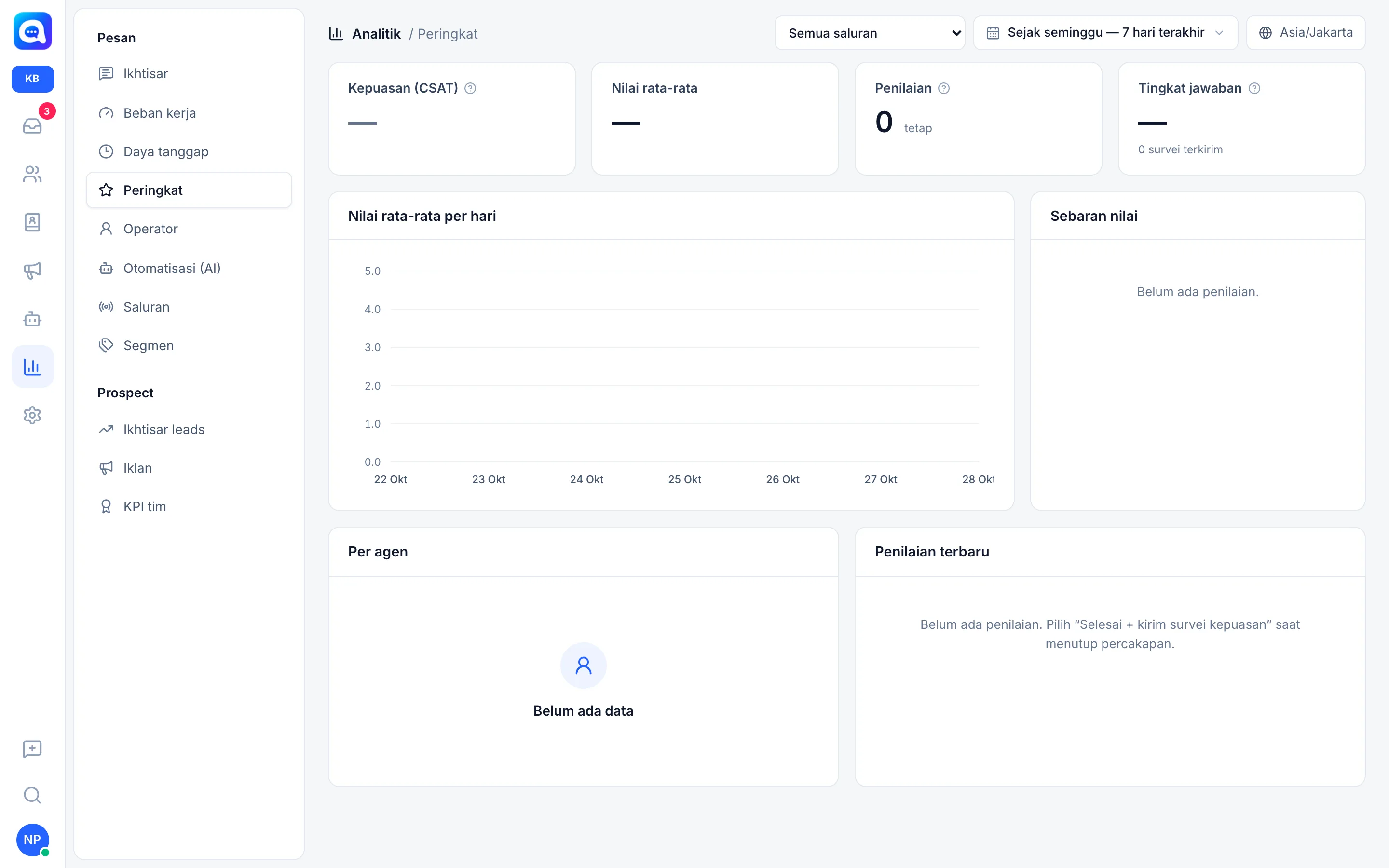The width and height of the screenshot is (1389, 868).
Task: Open the bot automation icon in rail
Action: pyautogui.click(x=33, y=319)
